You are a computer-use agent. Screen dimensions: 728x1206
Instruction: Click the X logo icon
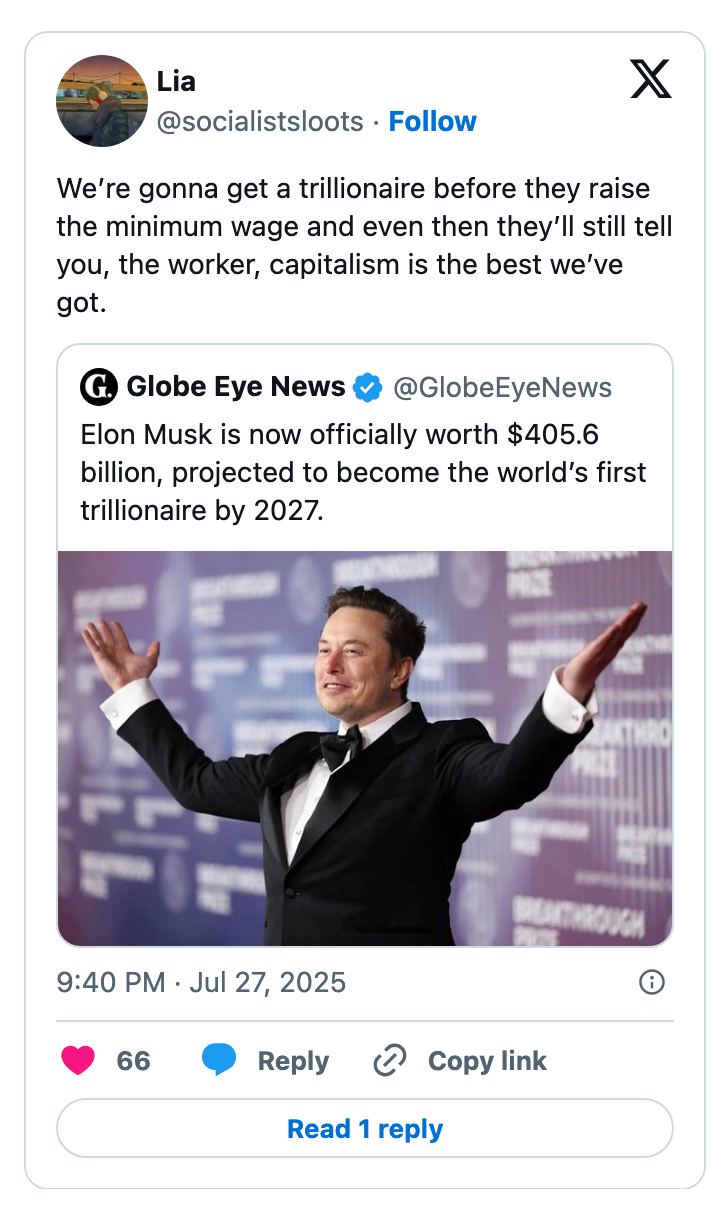651,79
